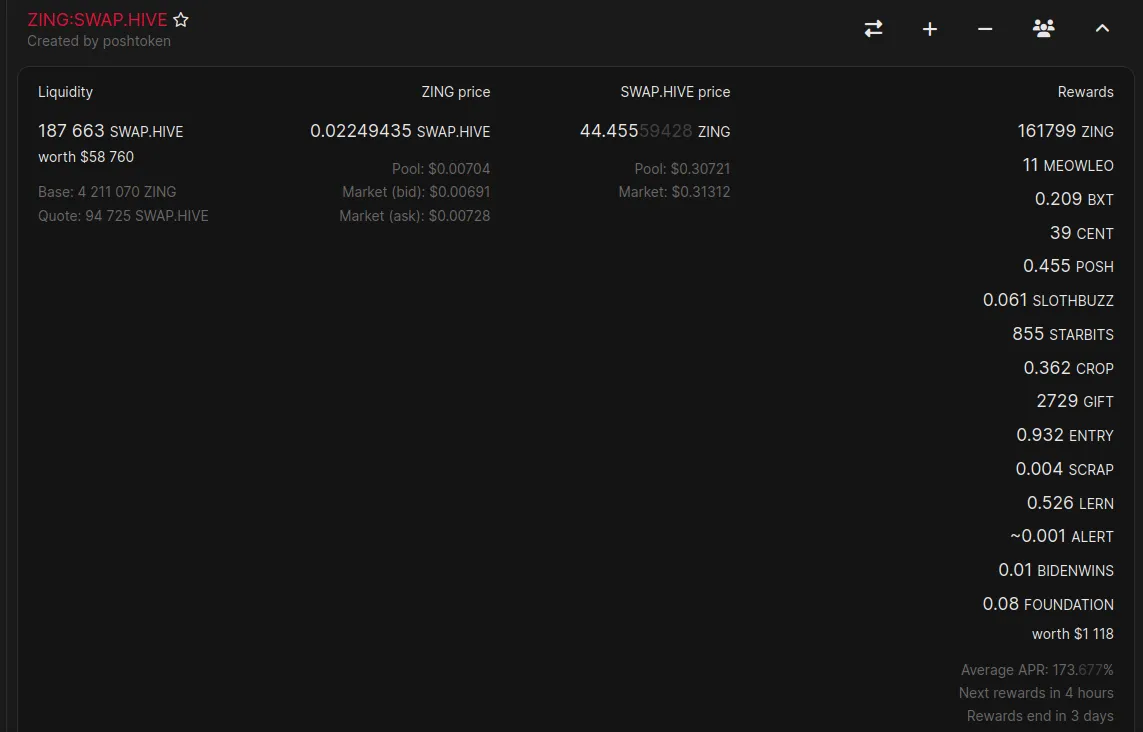Select the 'Average APR: 173.677%' text

pos(1037,669)
